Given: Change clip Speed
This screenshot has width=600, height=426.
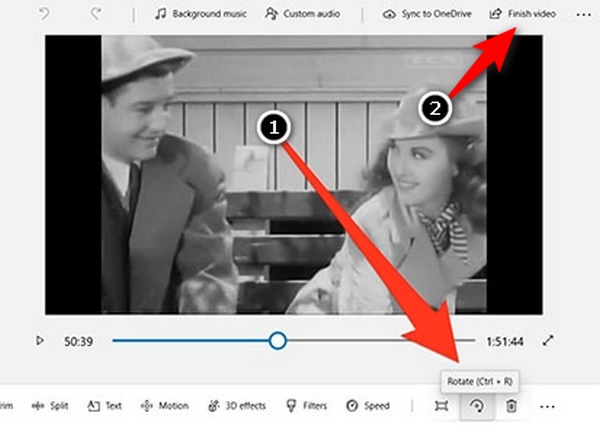Looking at the screenshot, I should pos(368,406).
